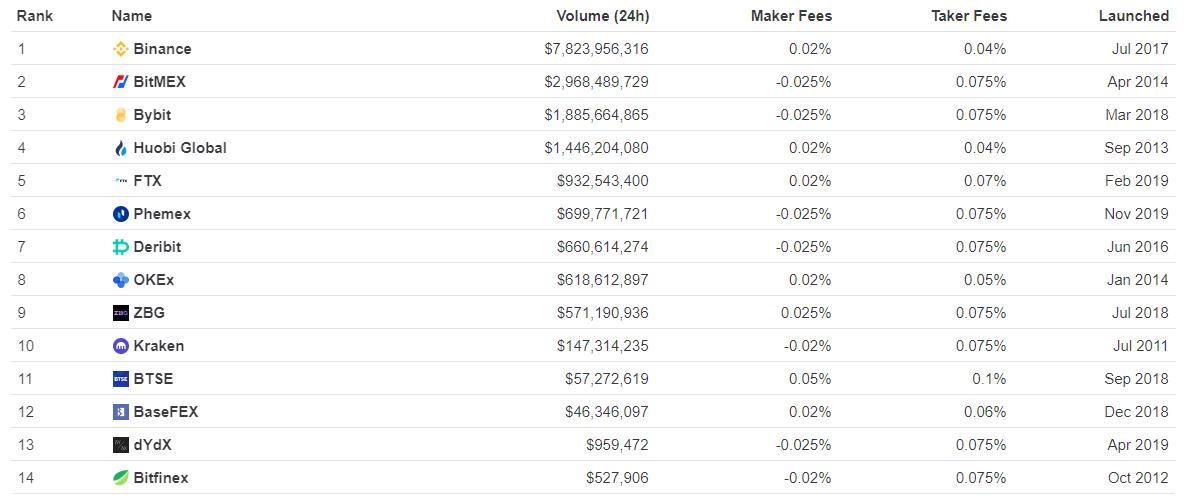Image resolution: width=1202 pixels, height=501 pixels.
Task: Sort by Name column header
Action: point(132,16)
